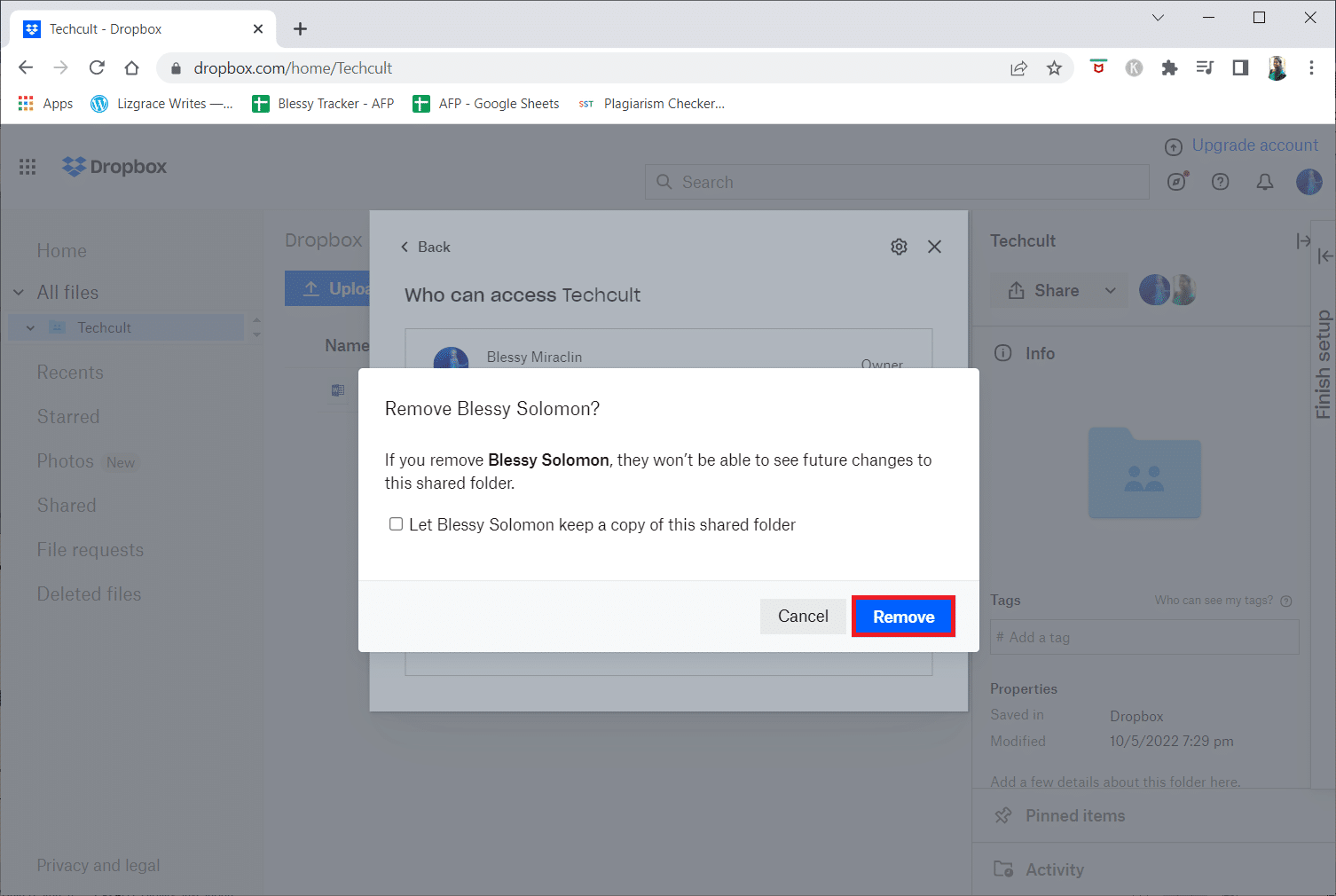This screenshot has width=1336, height=896.
Task: Open Dropbox account avatar menu
Action: coord(1309,182)
